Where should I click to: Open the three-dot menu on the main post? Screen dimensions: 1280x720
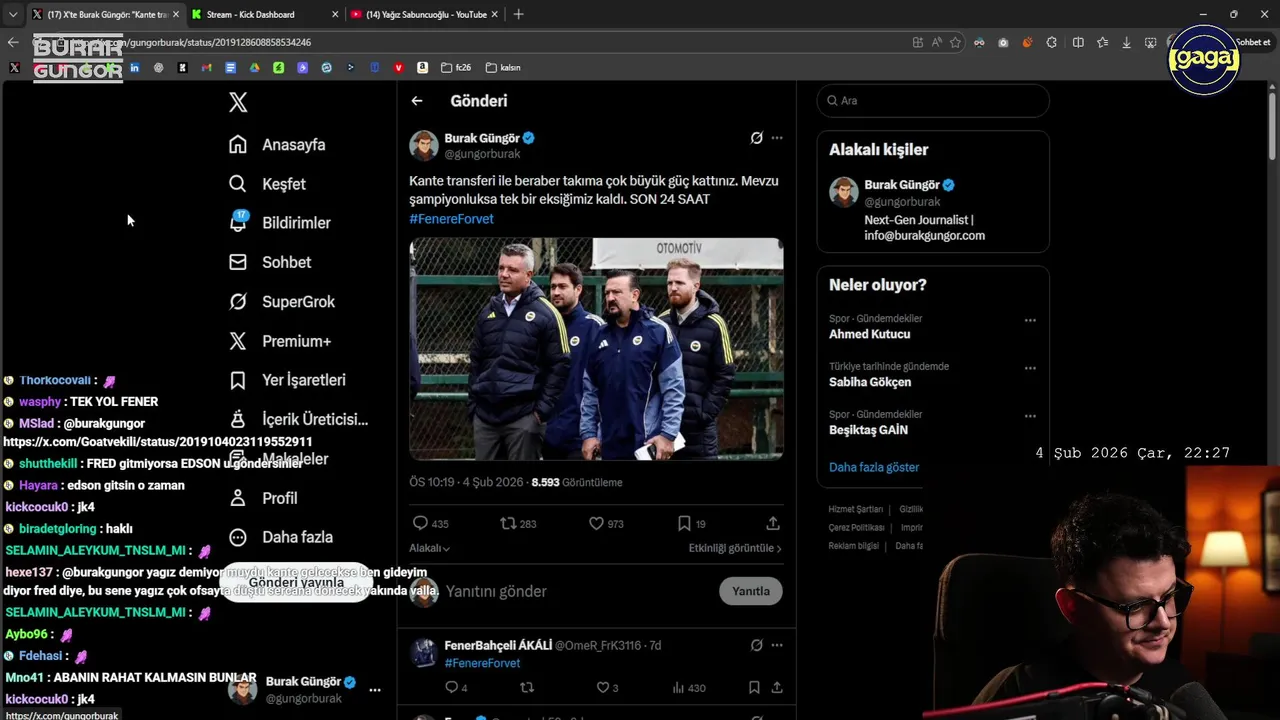[777, 138]
